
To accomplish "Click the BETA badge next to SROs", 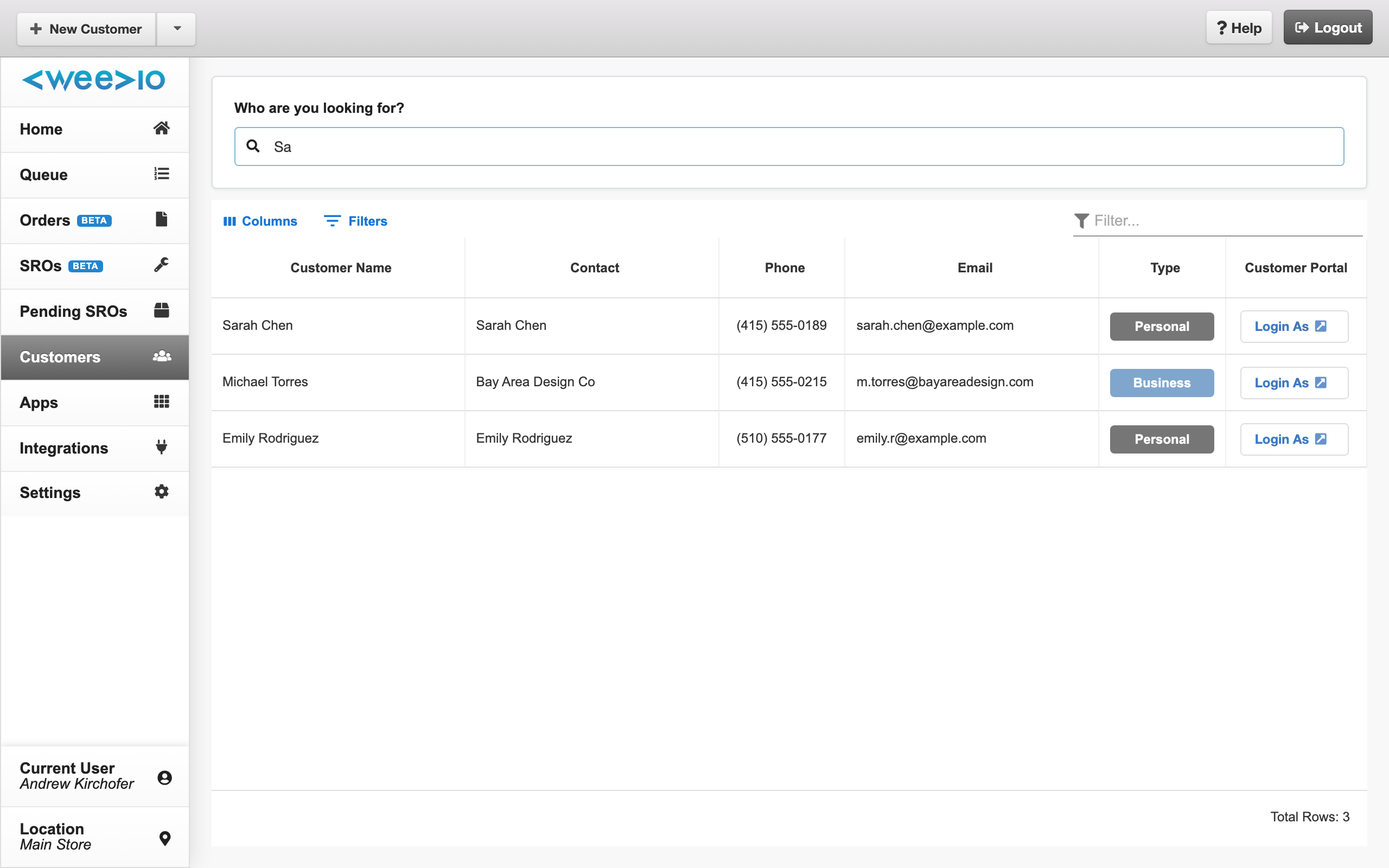I will (x=86, y=266).
